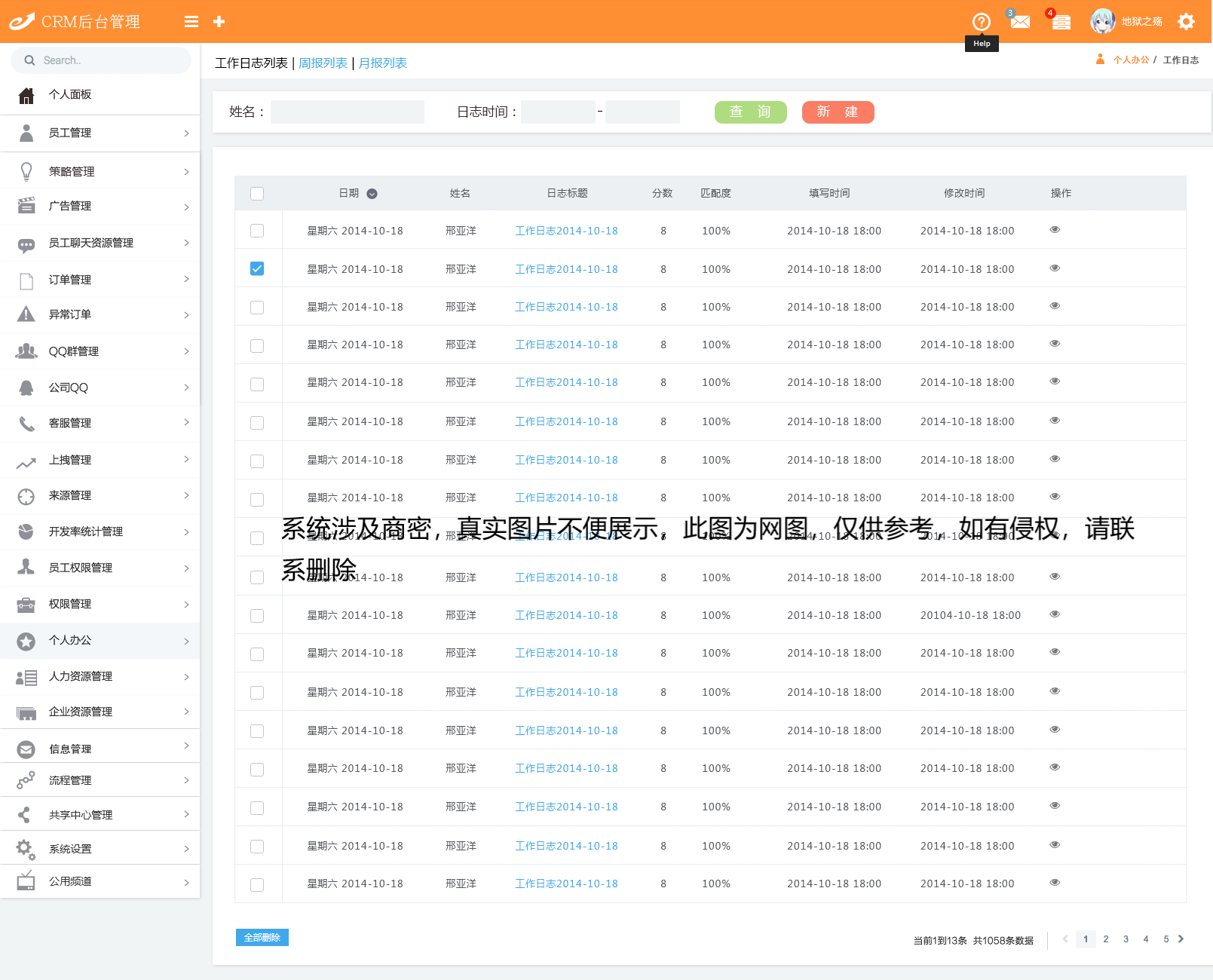Click the 新建 create button

[838, 112]
